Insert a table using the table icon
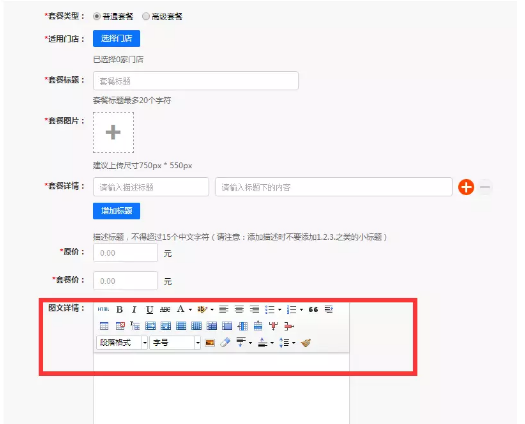 pos(104,326)
